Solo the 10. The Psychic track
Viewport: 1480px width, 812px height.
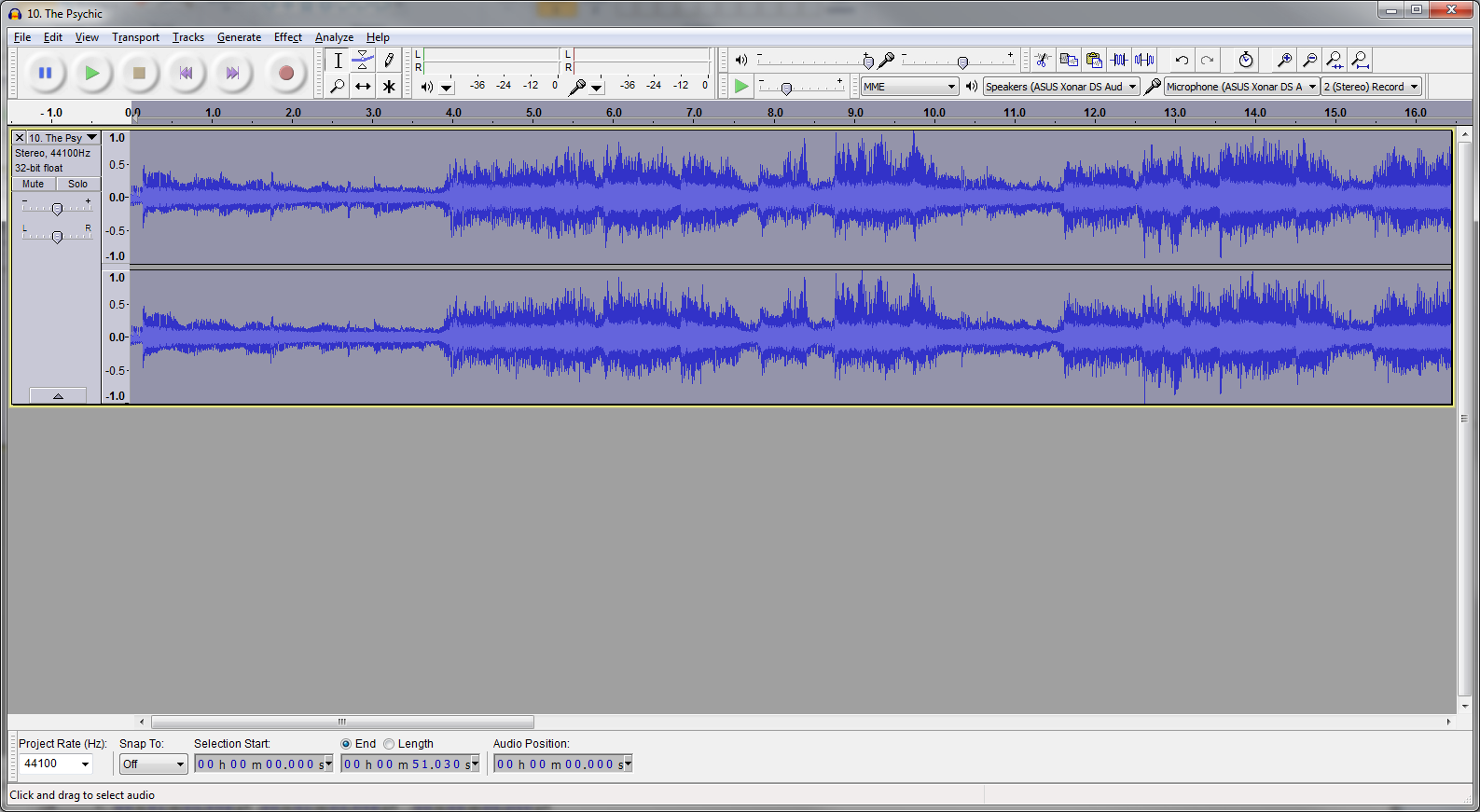[77, 184]
